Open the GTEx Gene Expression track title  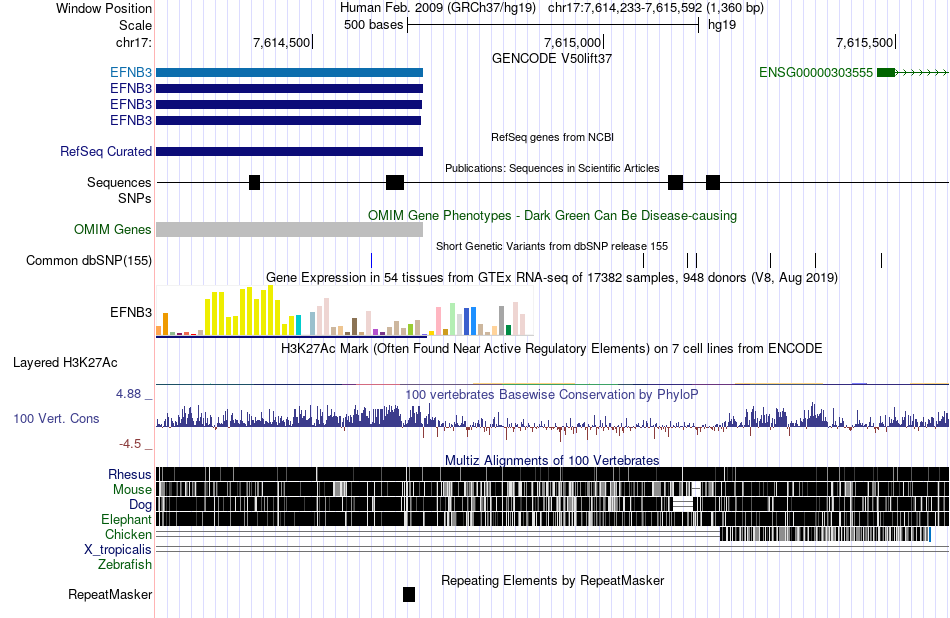click(552, 277)
